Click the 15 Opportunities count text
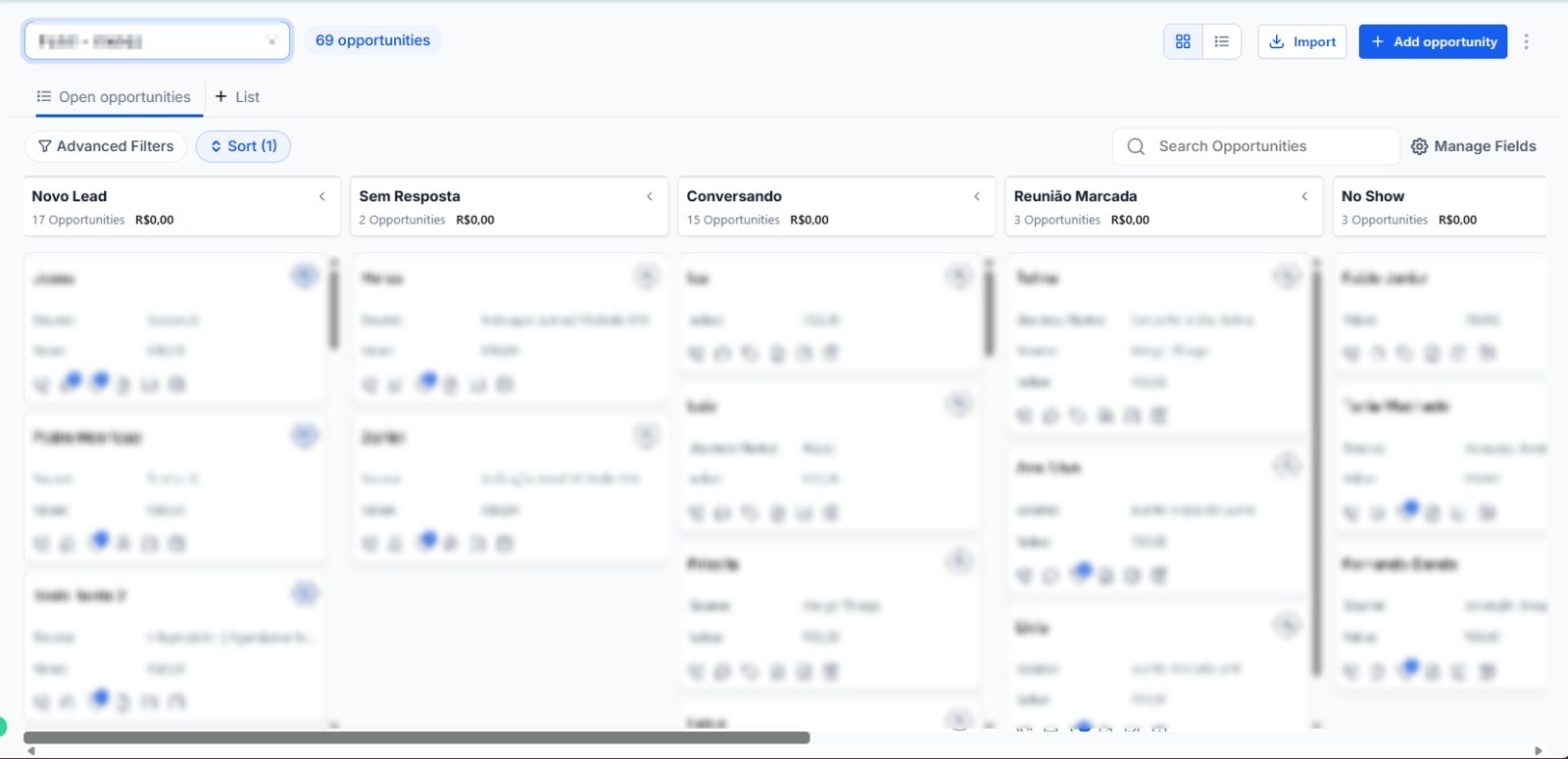This screenshot has height=759, width=1568. (x=733, y=220)
